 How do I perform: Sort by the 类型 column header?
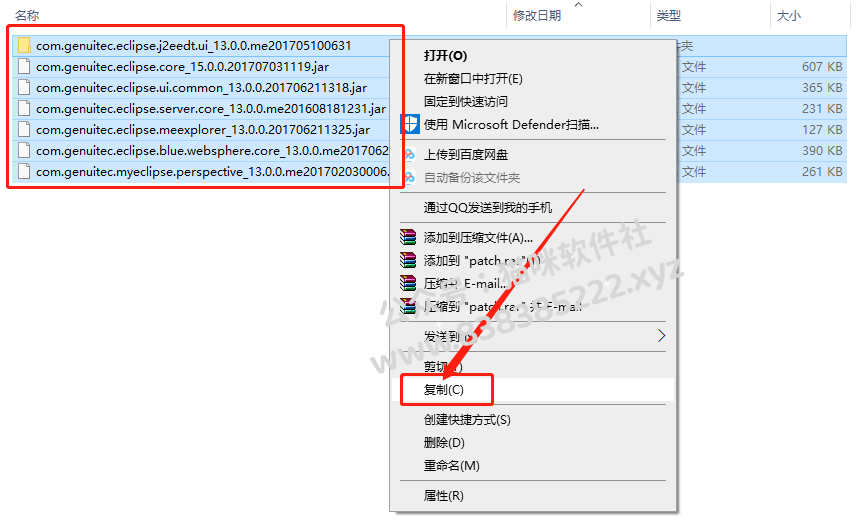tap(669, 15)
